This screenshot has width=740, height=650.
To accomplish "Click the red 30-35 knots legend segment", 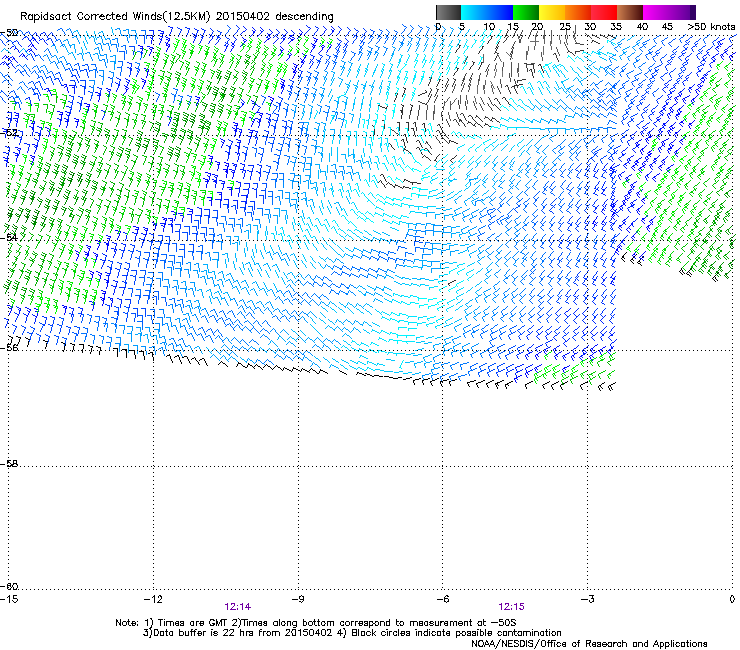I will pos(604,12).
